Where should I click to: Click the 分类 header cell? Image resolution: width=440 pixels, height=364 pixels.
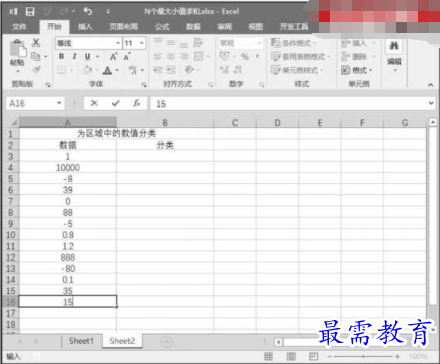pyautogui.click(x=165, y=145)
